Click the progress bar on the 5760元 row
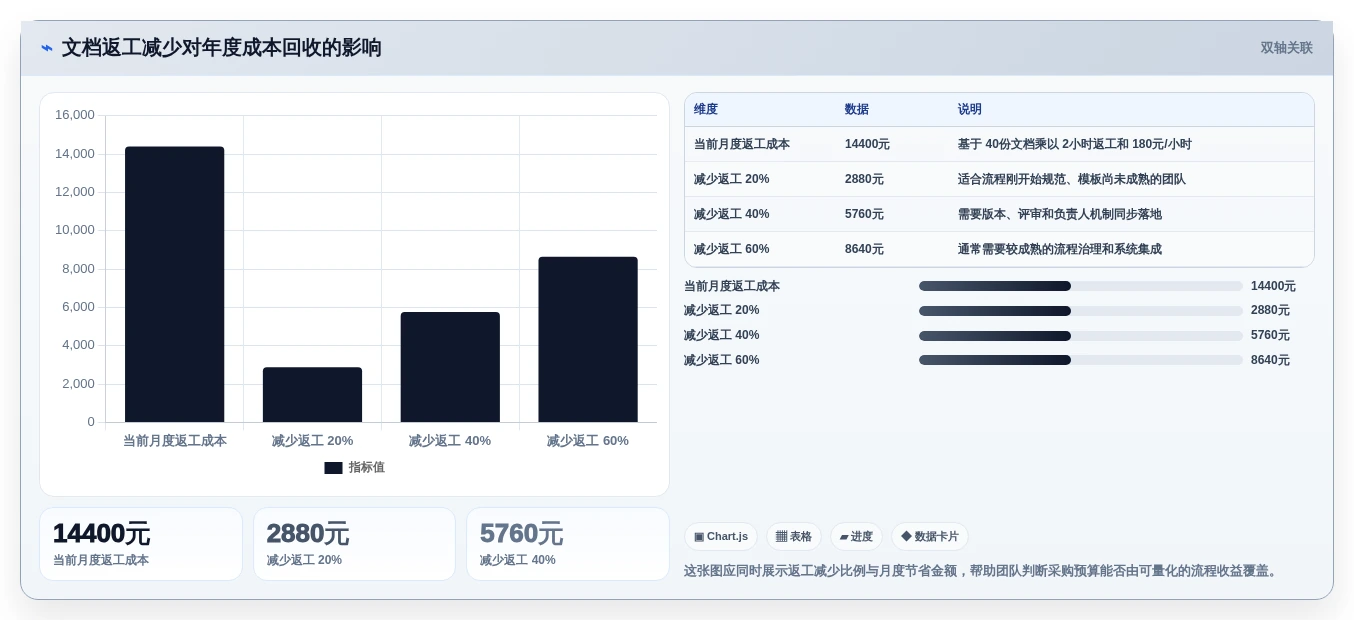This screenshot has width=1354, height=620. pos(1081,336)
